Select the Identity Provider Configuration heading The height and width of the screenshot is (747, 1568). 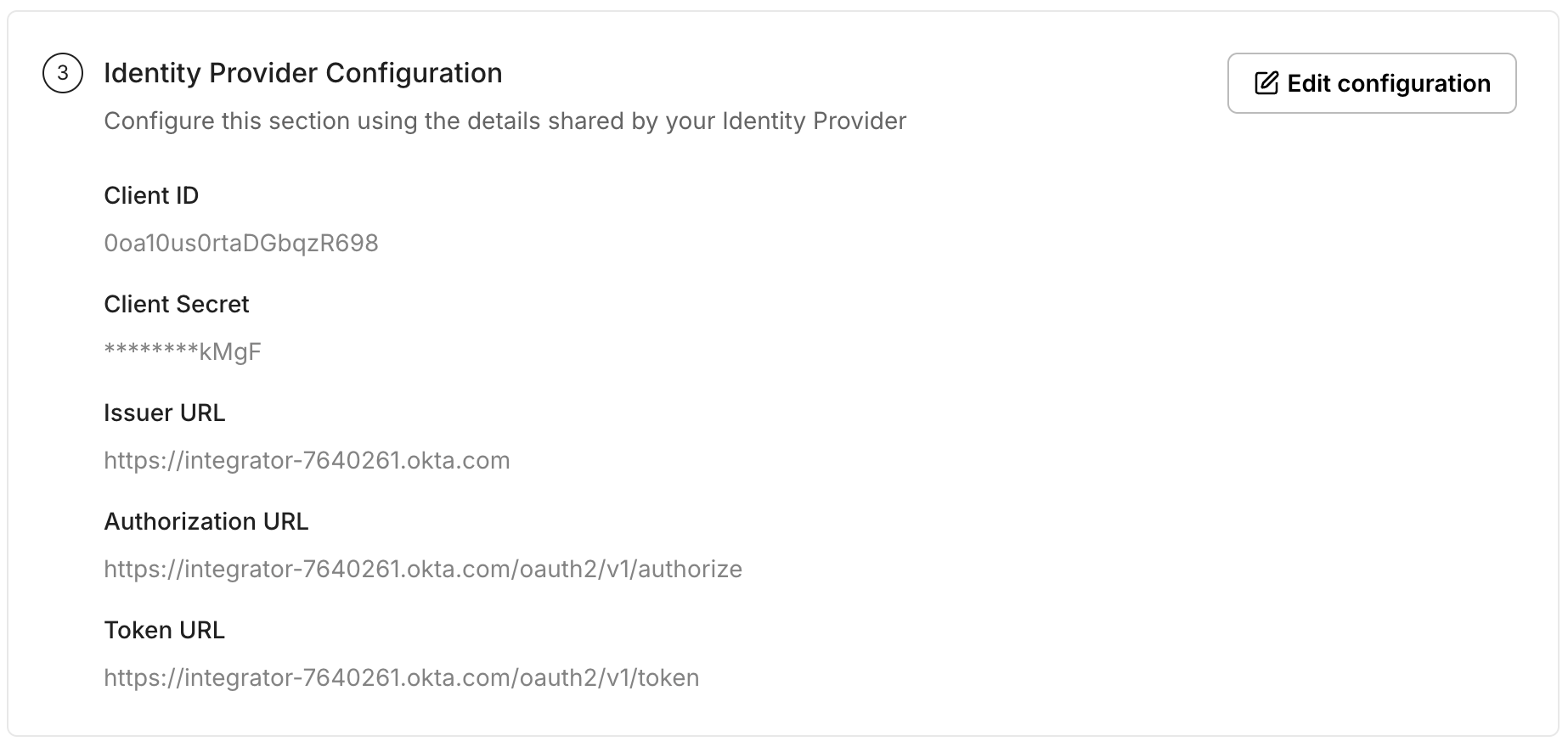pyautogui.click(x=302, y=73)
